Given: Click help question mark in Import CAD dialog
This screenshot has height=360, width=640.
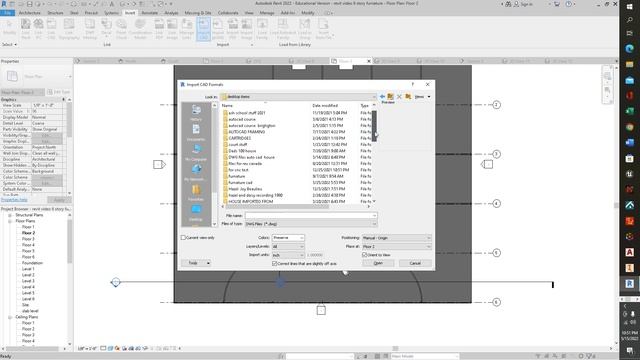Looking at the screenshot, I should pyautogui.click(x=413, y=84).
